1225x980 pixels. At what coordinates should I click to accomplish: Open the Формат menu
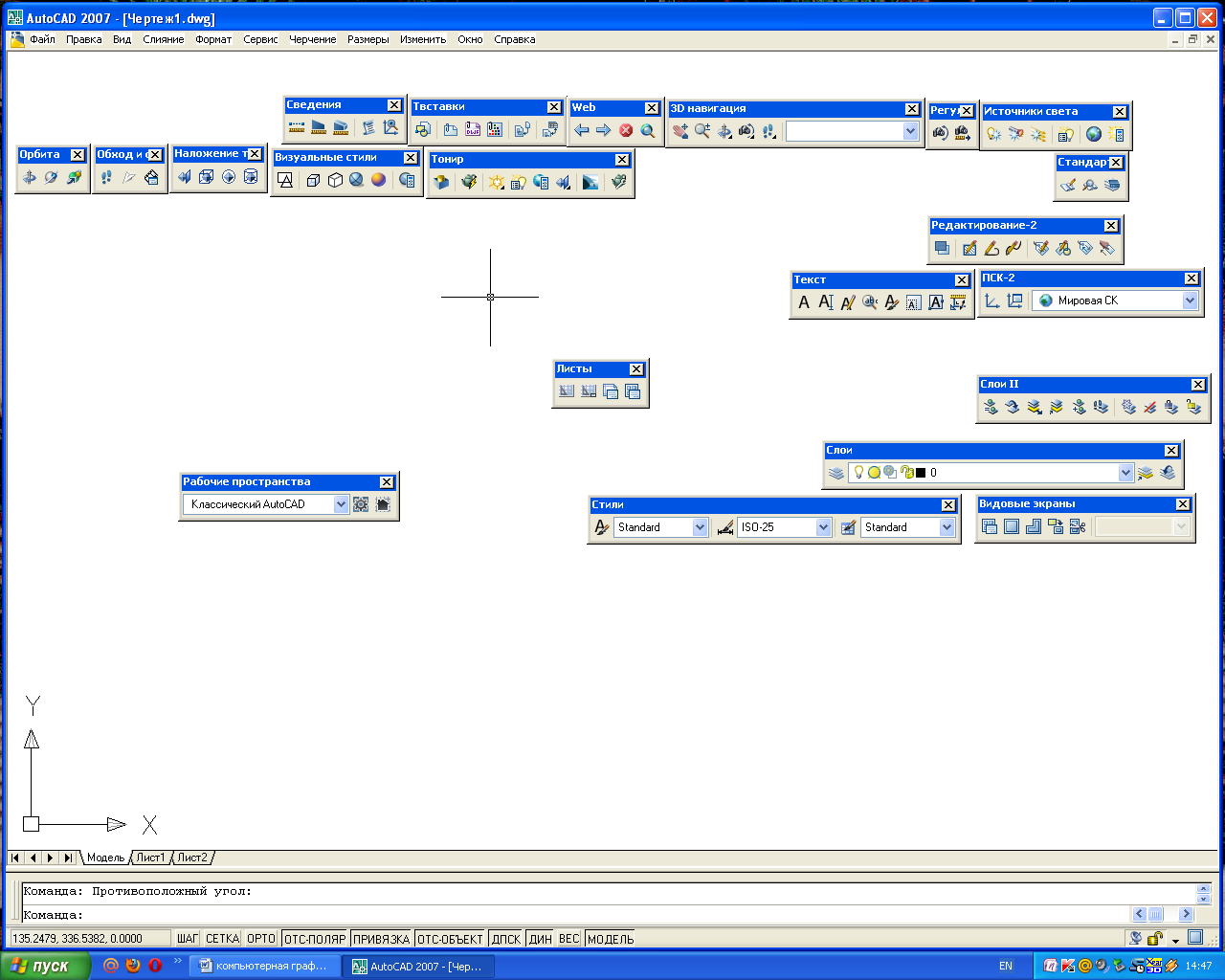coord(213,39)
